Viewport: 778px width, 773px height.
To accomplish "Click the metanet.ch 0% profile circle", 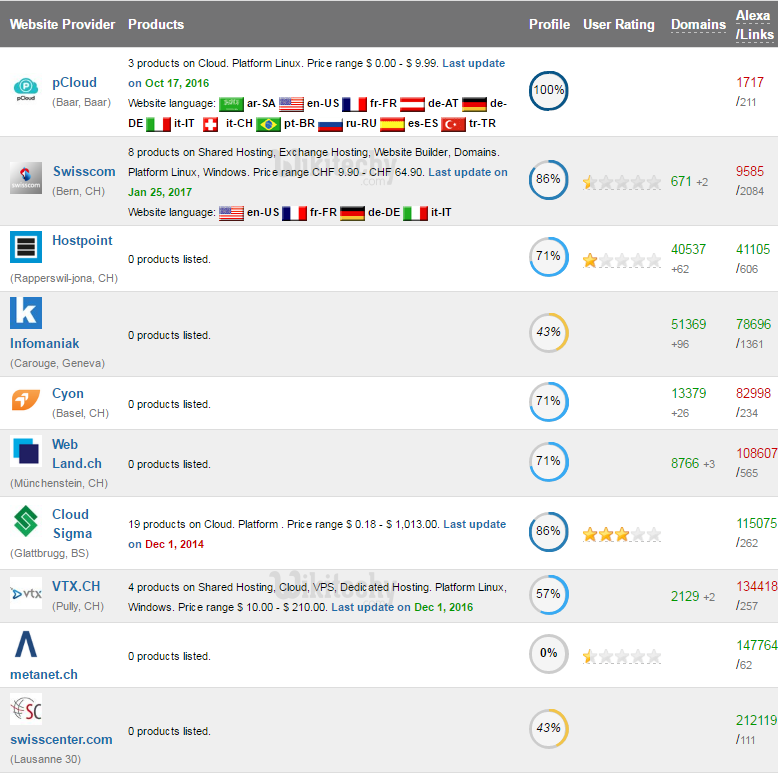I will pos(548,653).
